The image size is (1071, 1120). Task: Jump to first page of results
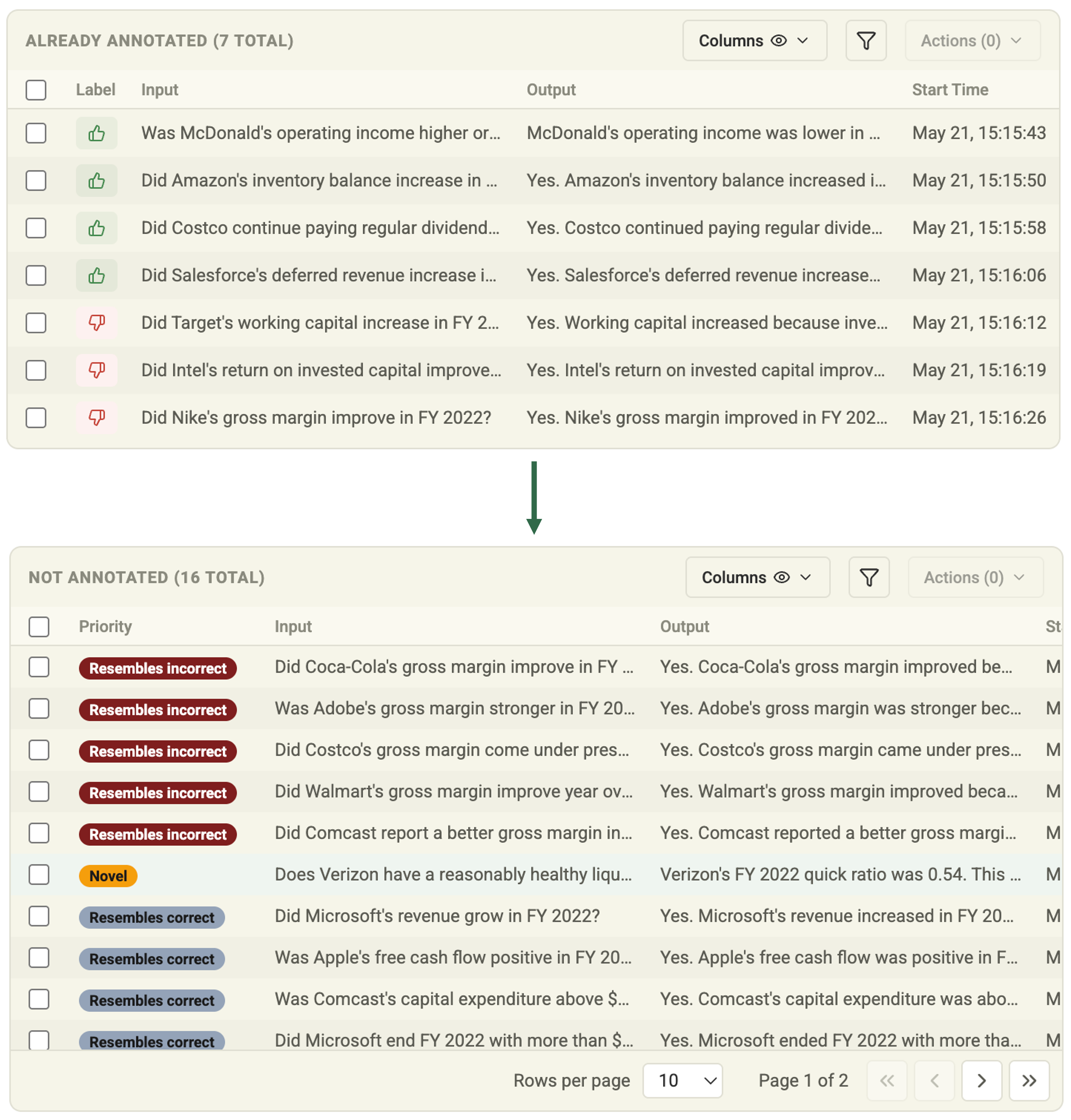point(887,1080)
